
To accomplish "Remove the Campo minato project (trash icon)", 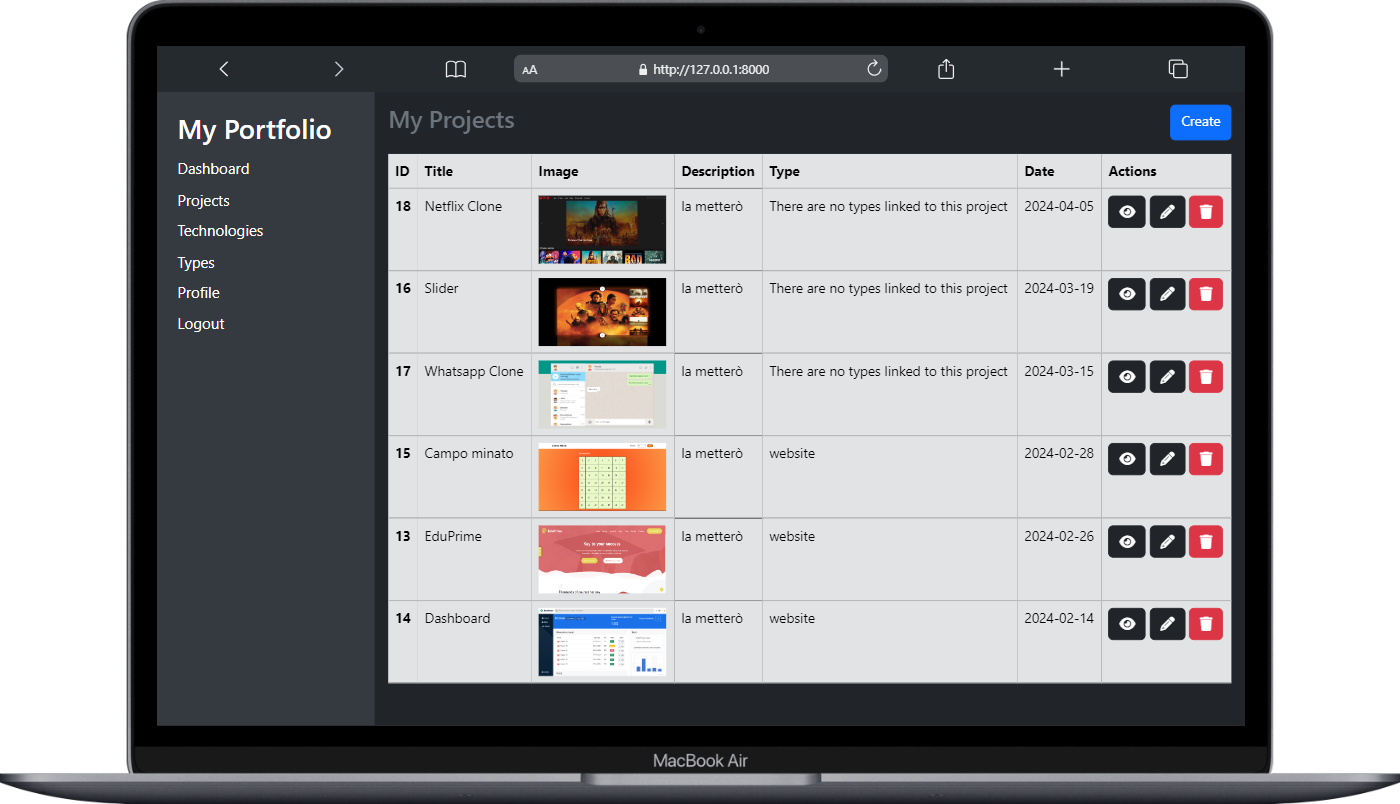I will 1206,459.
